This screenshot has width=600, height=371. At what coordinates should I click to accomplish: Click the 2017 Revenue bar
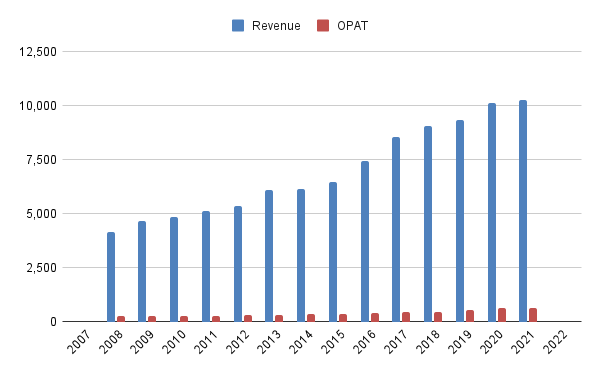396,229
